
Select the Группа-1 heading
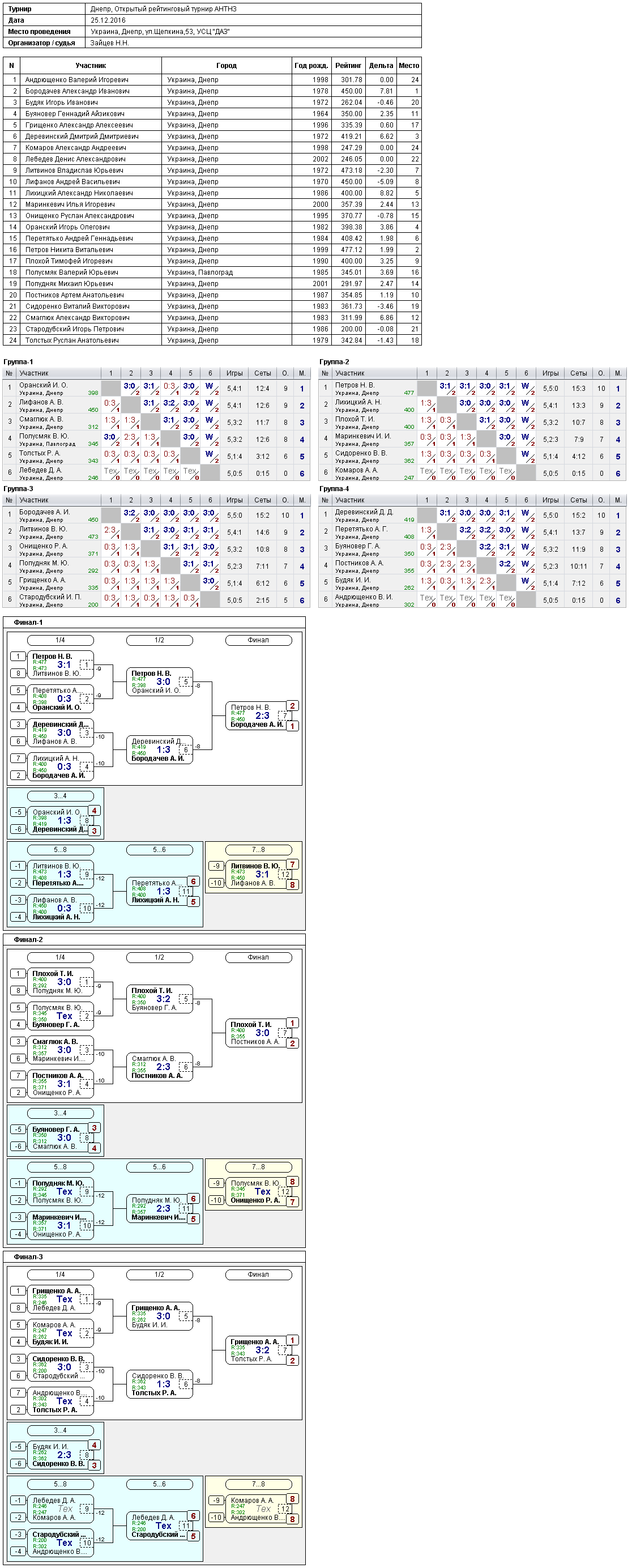(18, 362)
